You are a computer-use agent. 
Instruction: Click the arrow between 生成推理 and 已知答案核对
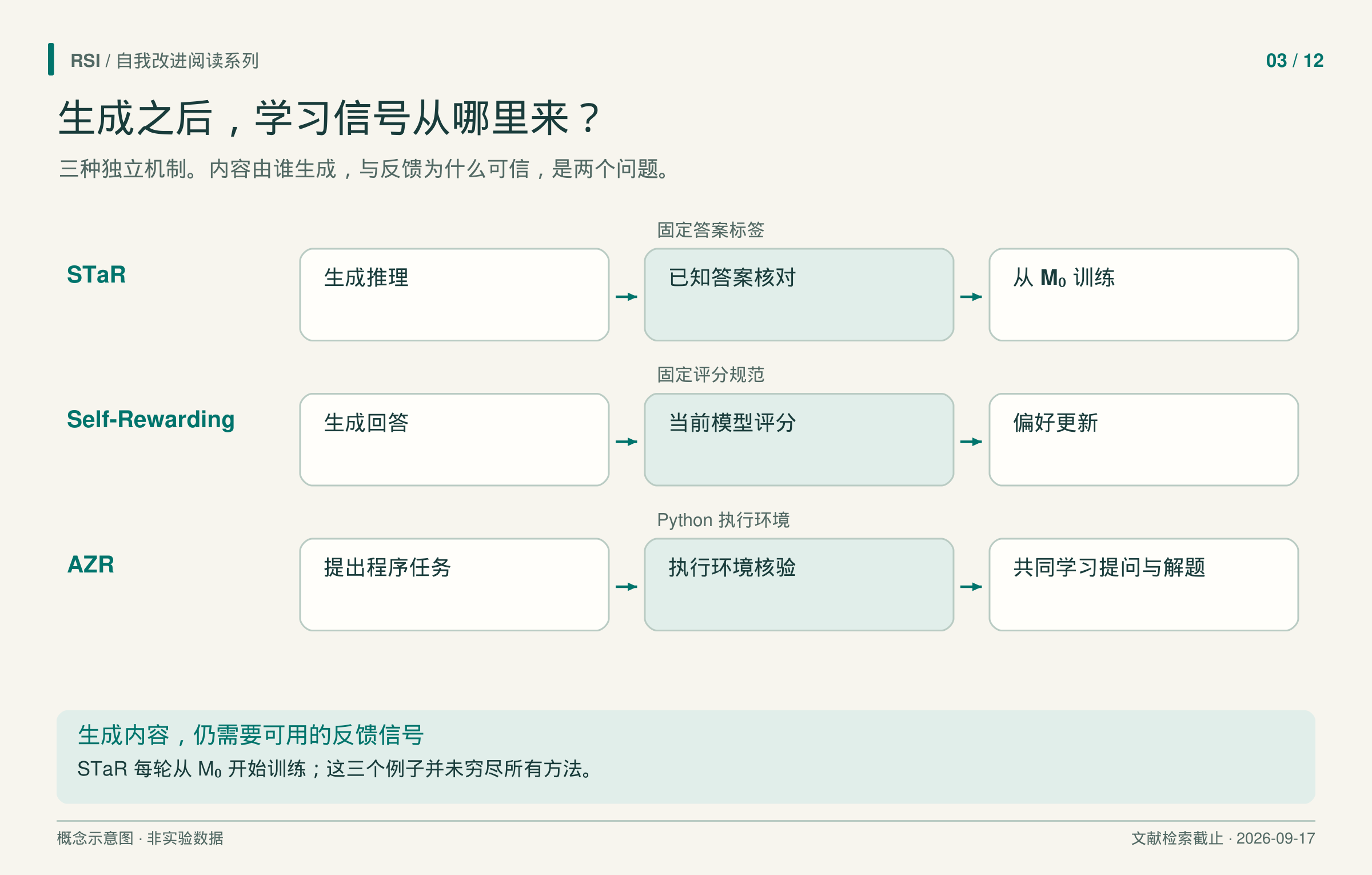(x=627, y=296)
